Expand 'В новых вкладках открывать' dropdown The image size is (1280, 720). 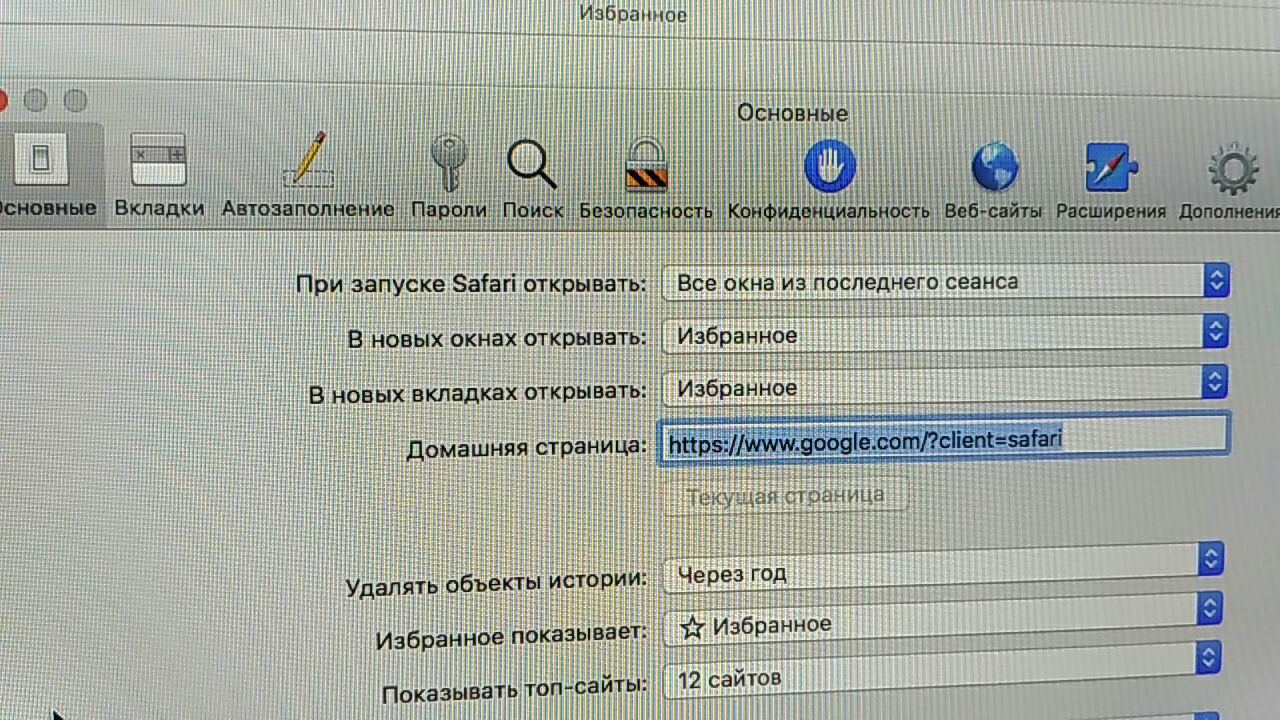945,385
